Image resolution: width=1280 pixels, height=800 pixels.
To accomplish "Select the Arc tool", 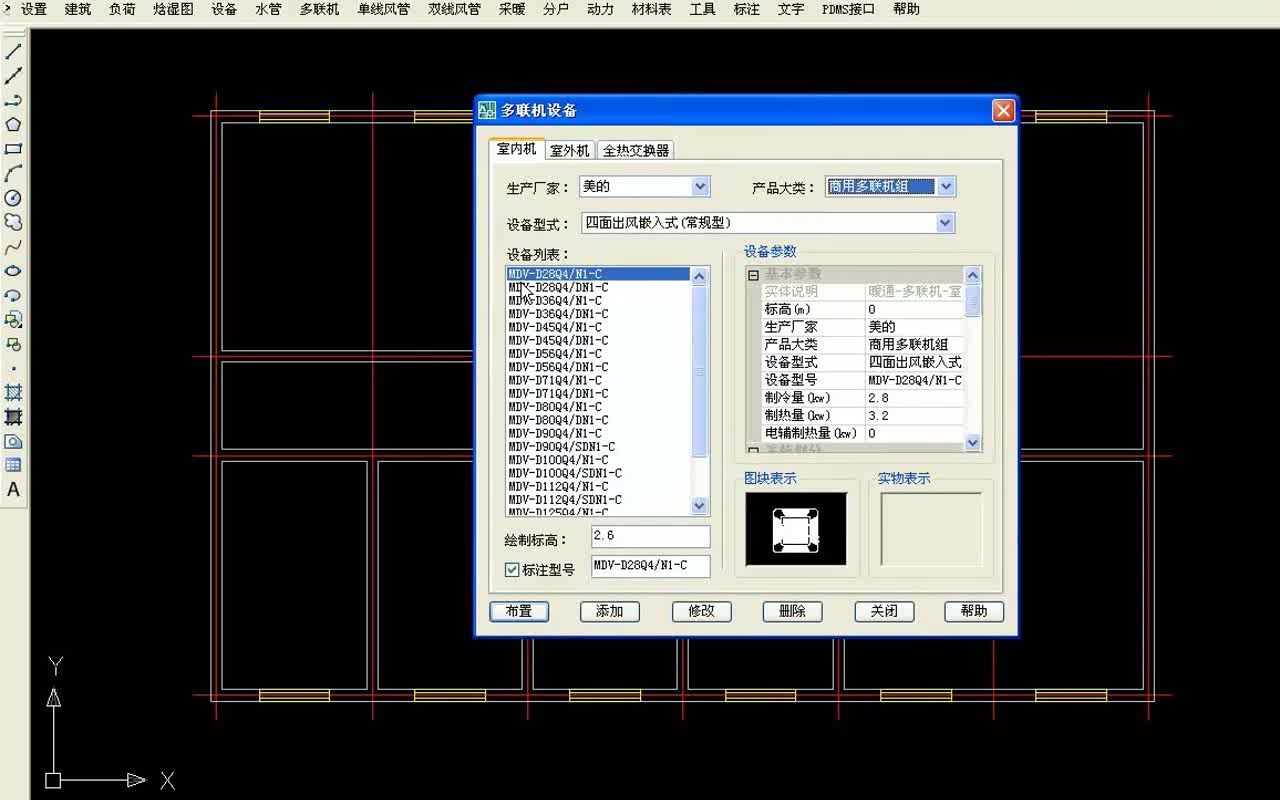I will click(13, 173).
